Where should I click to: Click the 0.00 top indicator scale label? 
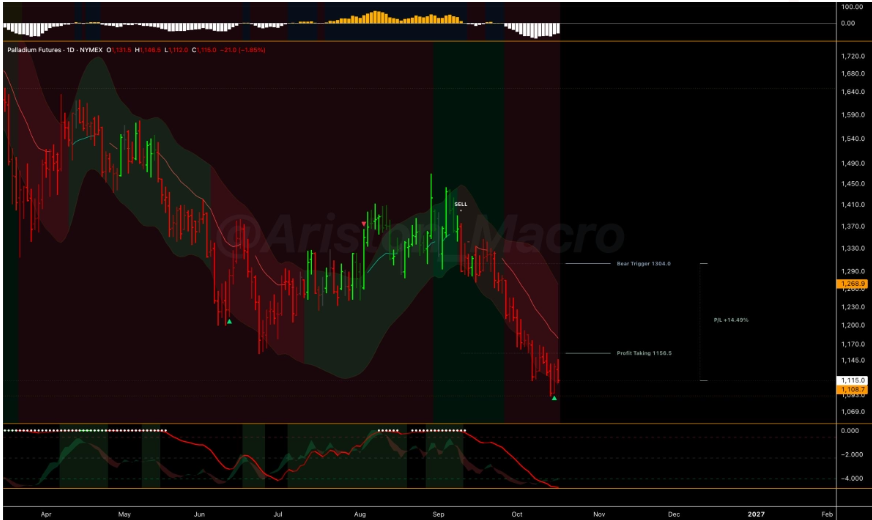(x=848, y=23)
